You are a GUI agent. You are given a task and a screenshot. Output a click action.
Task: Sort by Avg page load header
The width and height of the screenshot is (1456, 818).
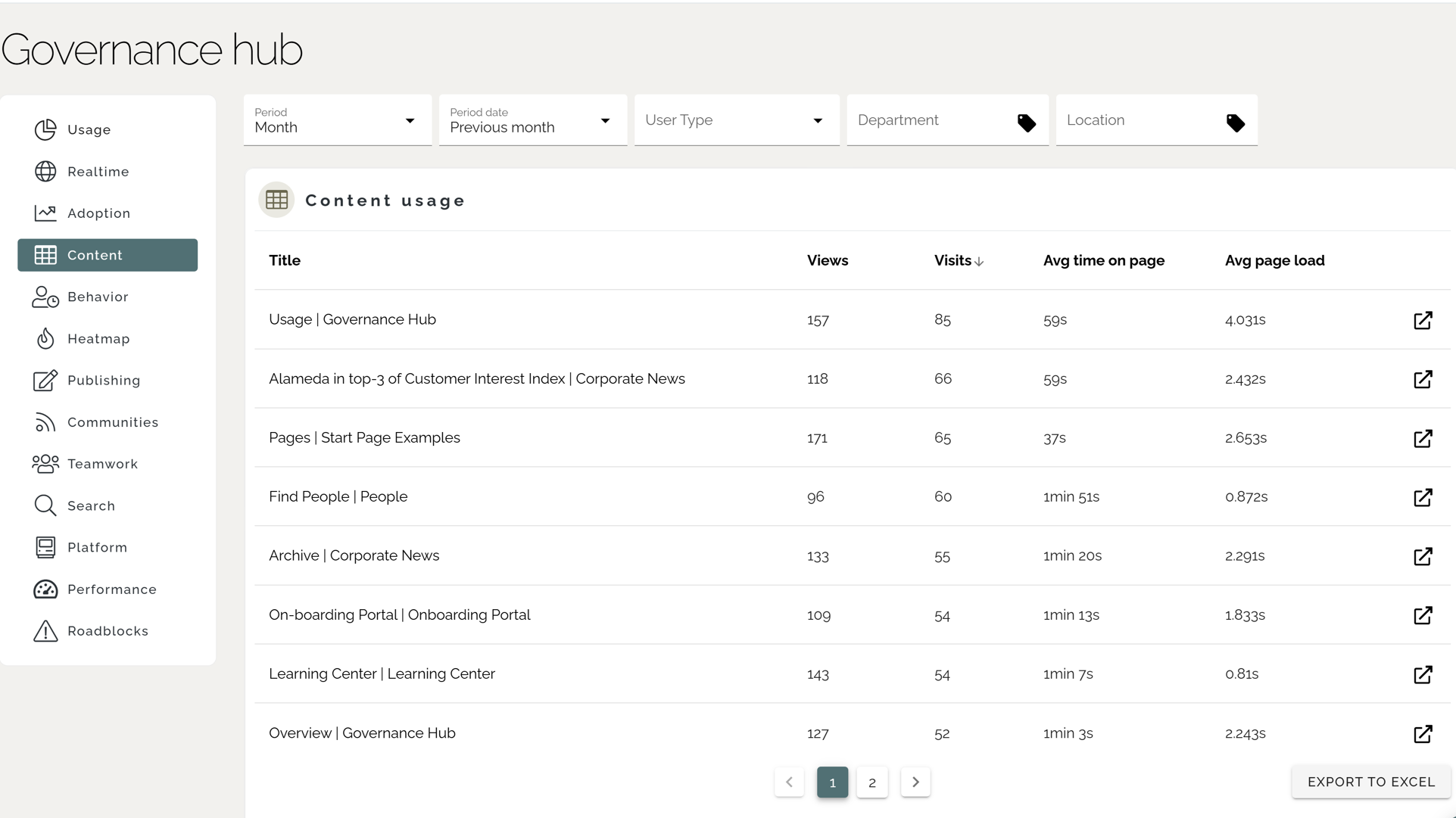pos(1274,260)
